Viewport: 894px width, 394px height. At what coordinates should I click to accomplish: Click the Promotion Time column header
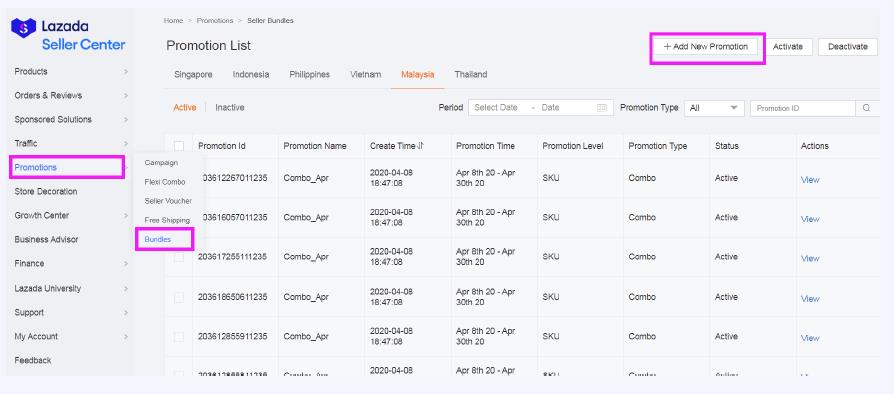coord(485,146)
